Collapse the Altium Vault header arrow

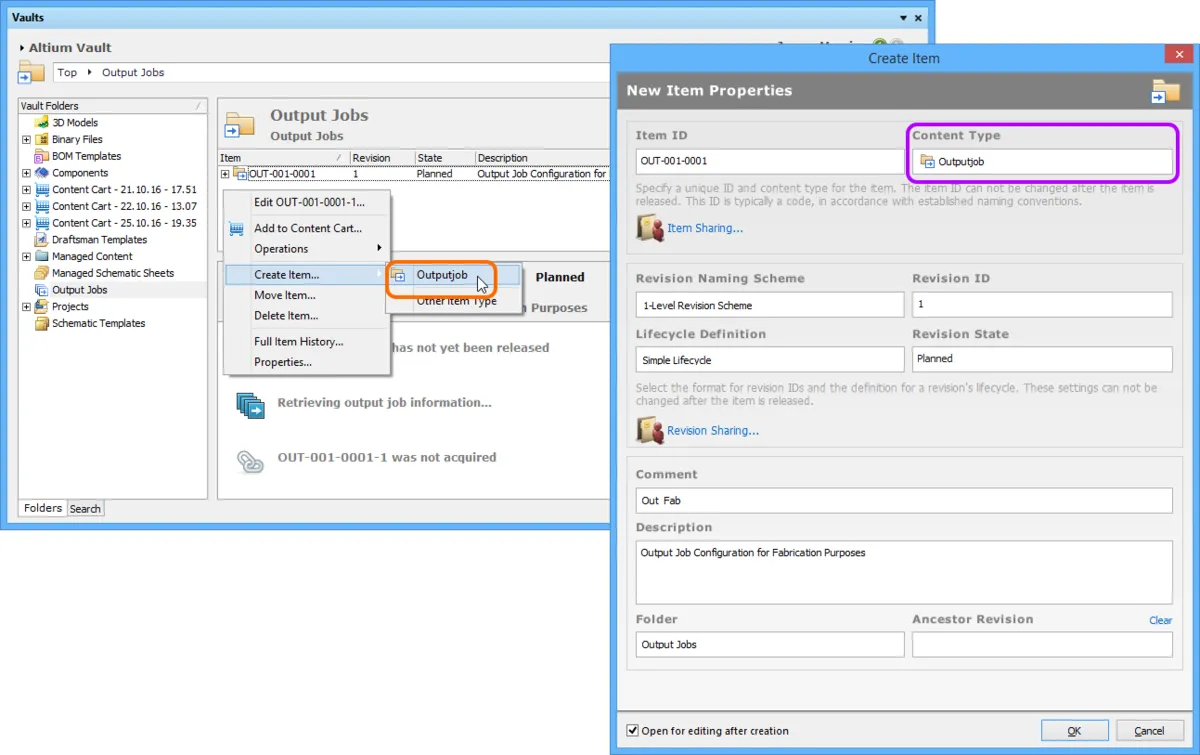21,48
